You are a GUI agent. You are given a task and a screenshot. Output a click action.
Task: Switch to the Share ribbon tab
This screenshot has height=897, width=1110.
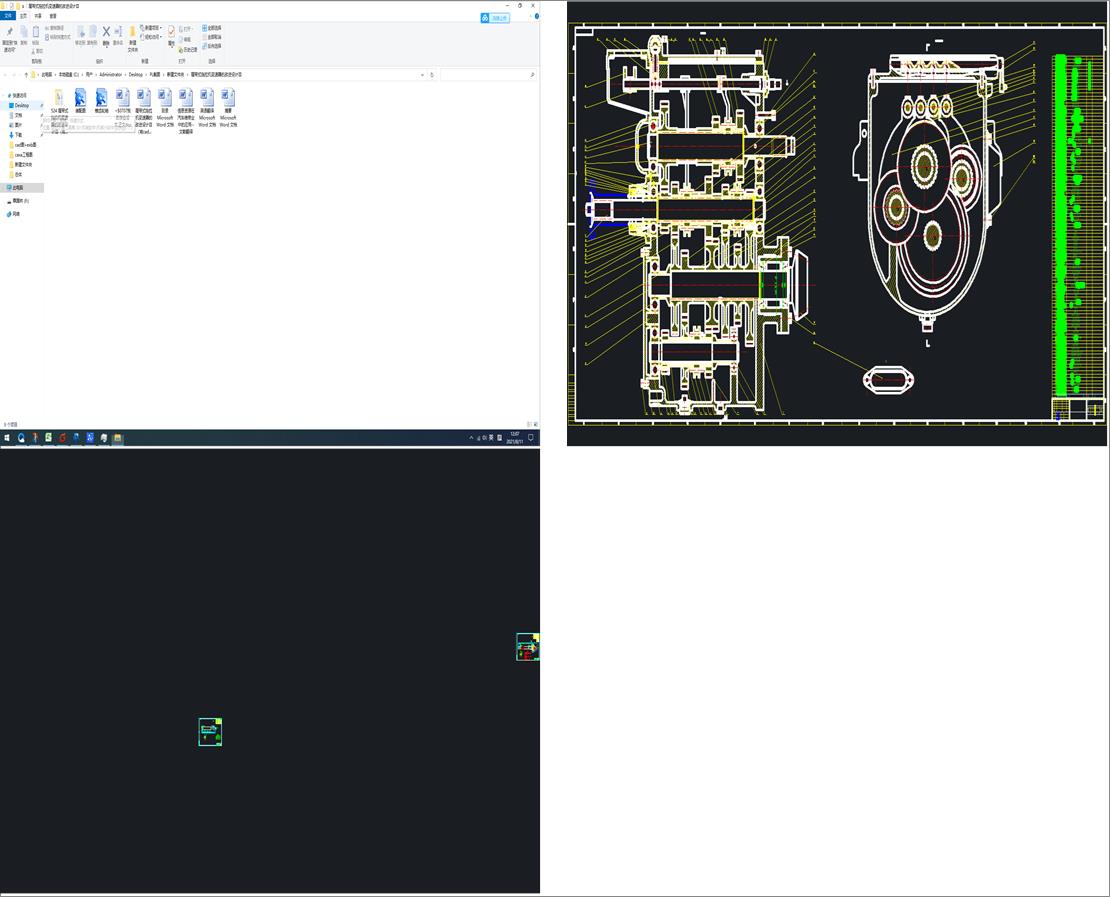click(x=38, y=16)
